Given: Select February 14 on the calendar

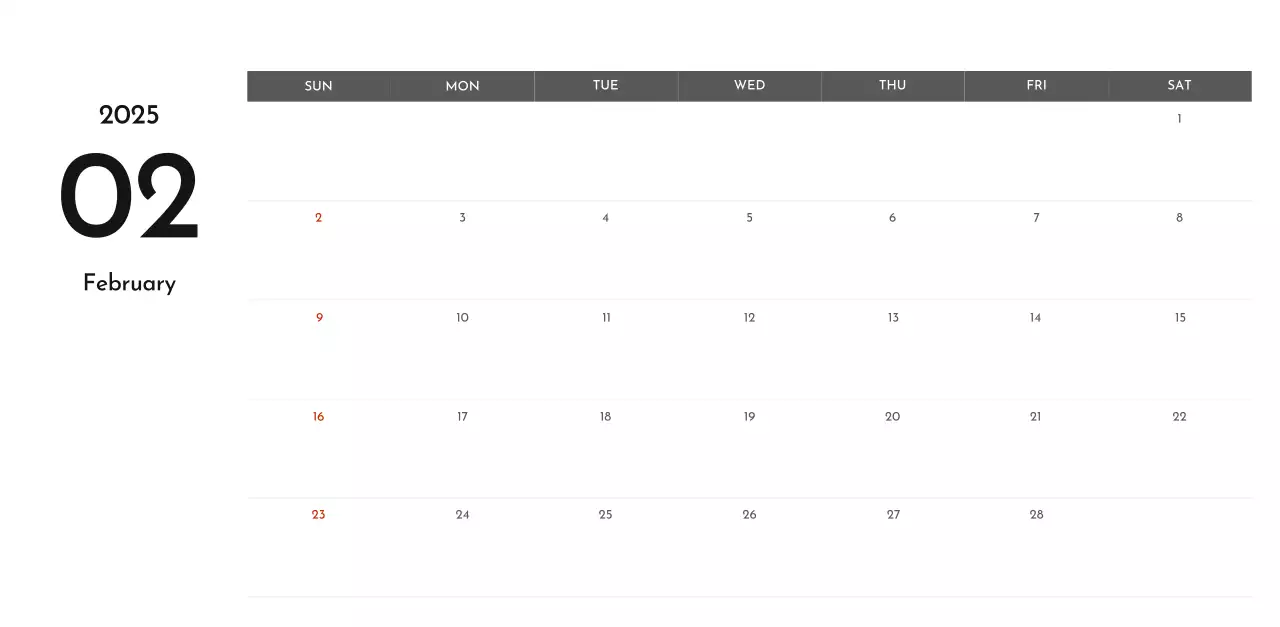Looking at the screenshot, I should point(1035,318).
